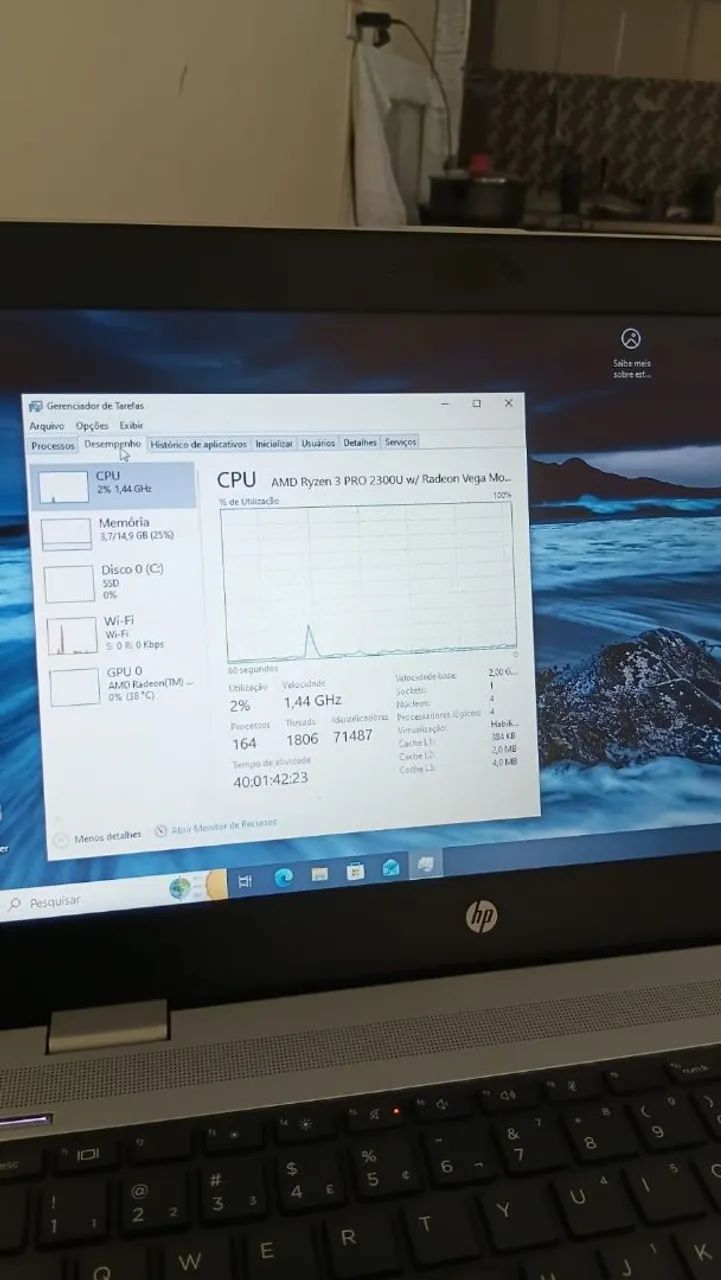
Task: Open the Opções menu
Action: coord(92,426)
